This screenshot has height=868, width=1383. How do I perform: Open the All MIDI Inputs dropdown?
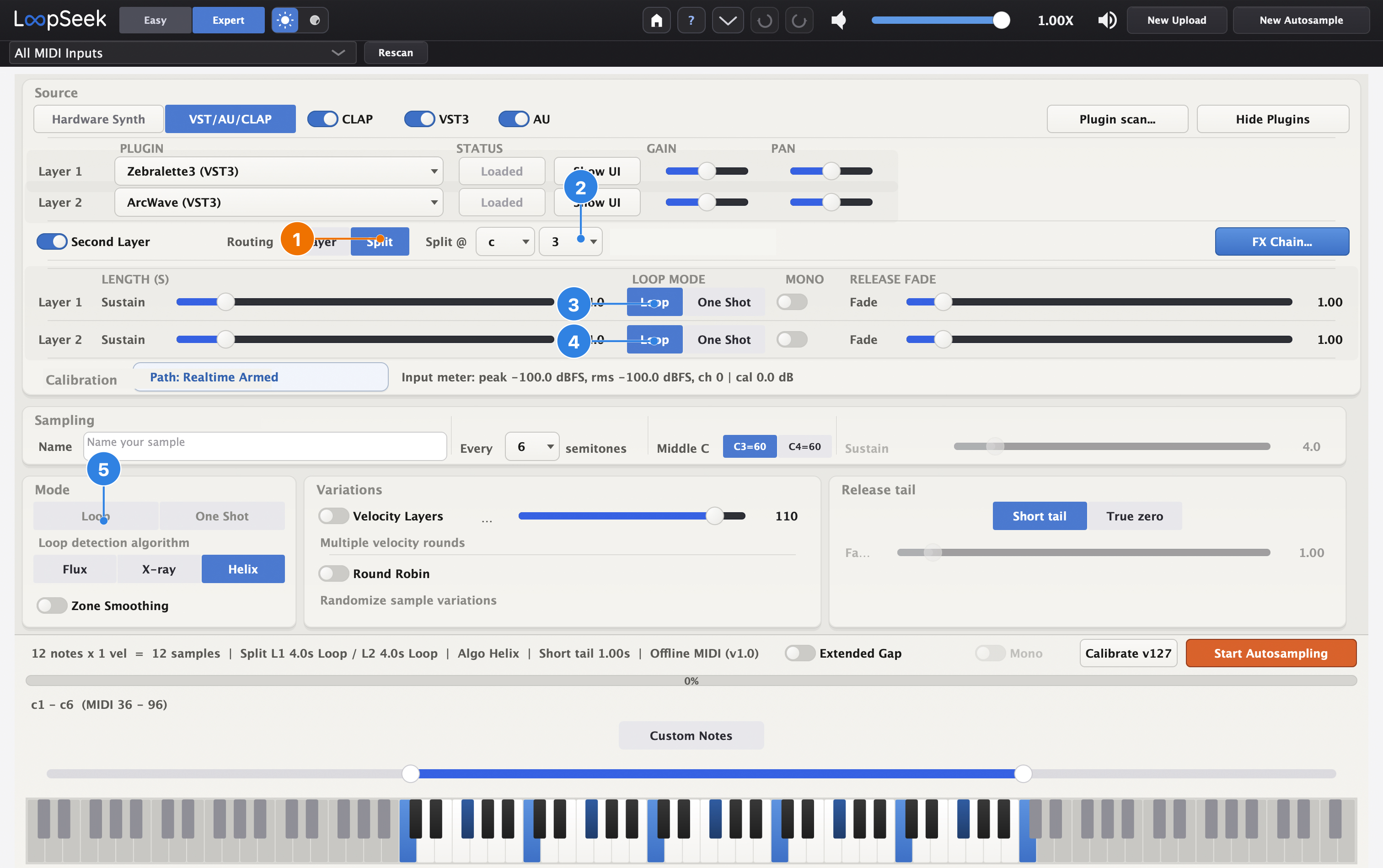coord(182,53)
